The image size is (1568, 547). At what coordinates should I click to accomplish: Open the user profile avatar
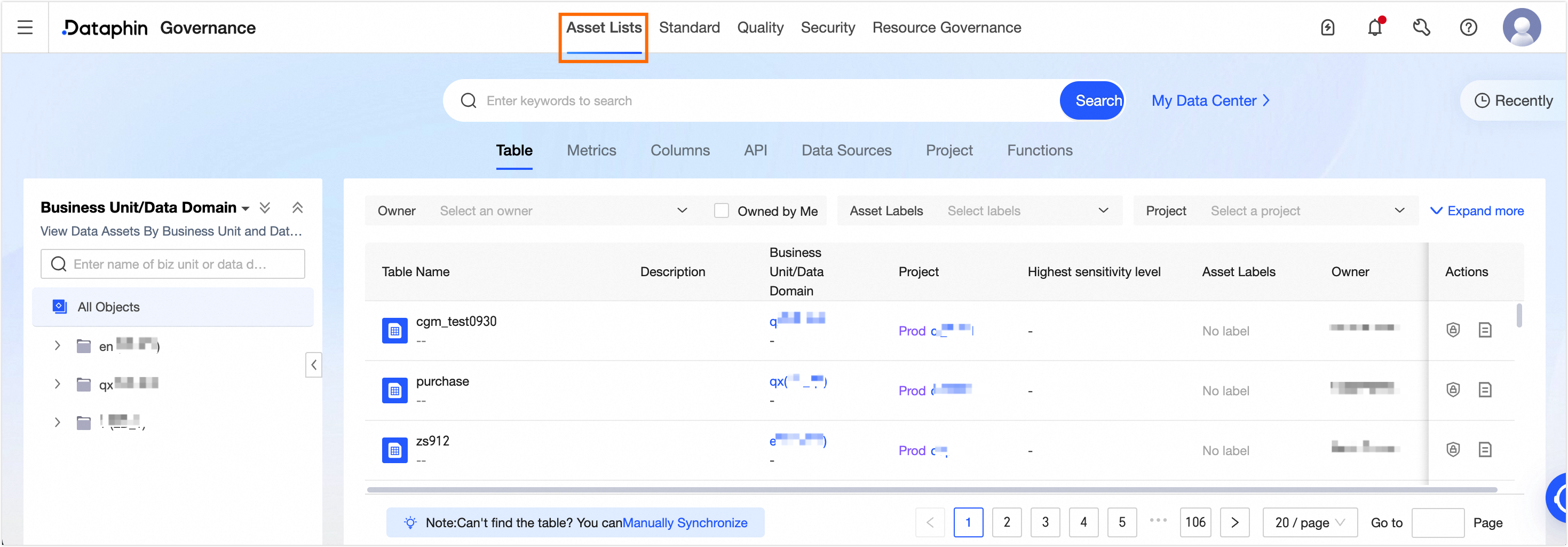click(1521, 27)
